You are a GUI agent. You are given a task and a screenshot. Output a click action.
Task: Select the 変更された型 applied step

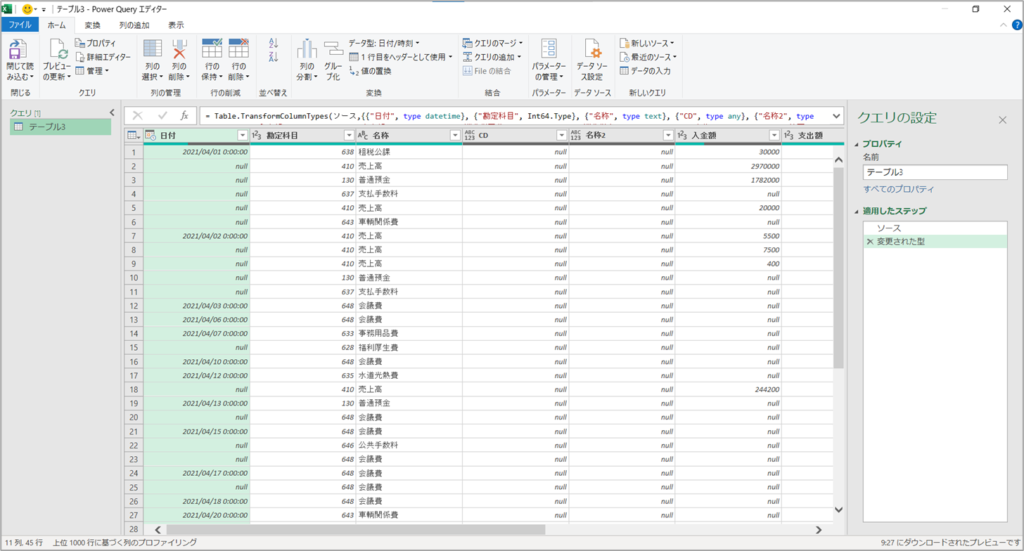coord(935,242)
